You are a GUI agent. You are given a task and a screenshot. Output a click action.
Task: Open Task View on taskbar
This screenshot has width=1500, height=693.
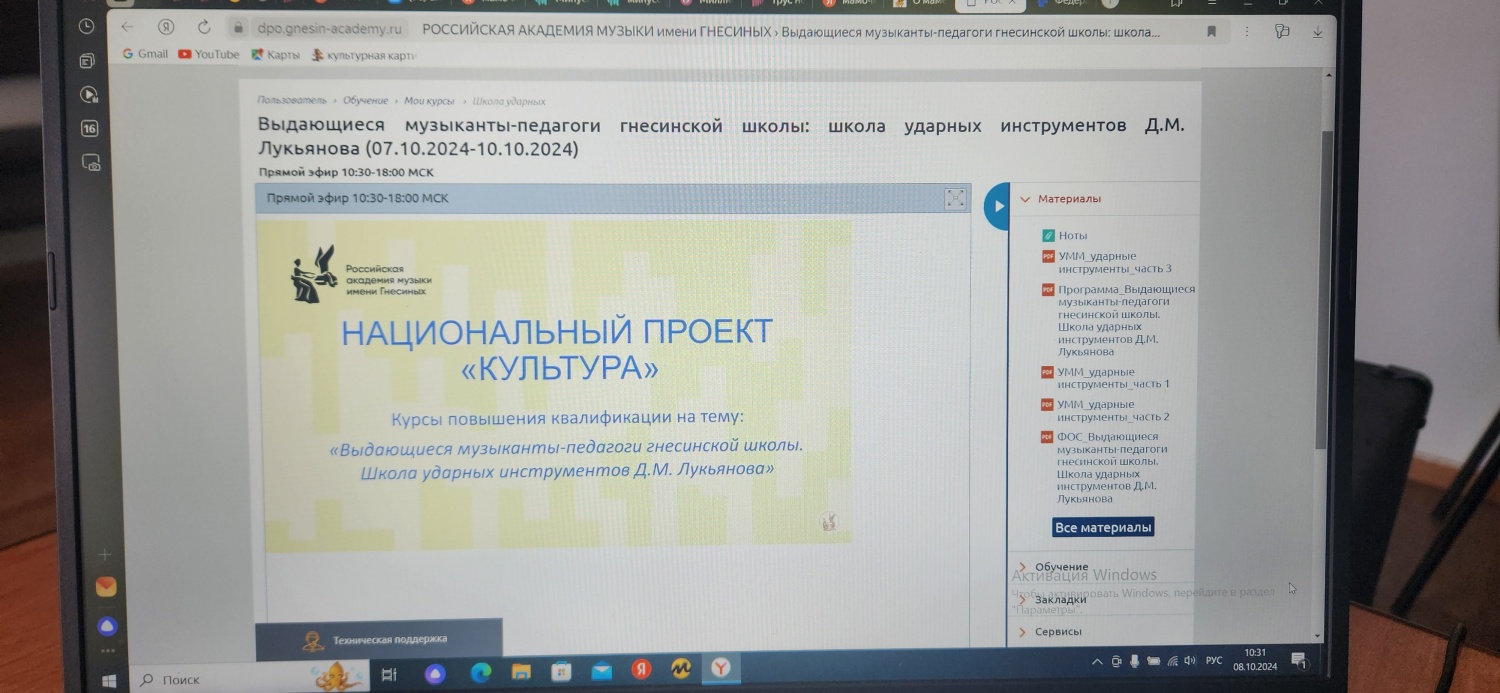pyautogui.click(x=390, y=676)
